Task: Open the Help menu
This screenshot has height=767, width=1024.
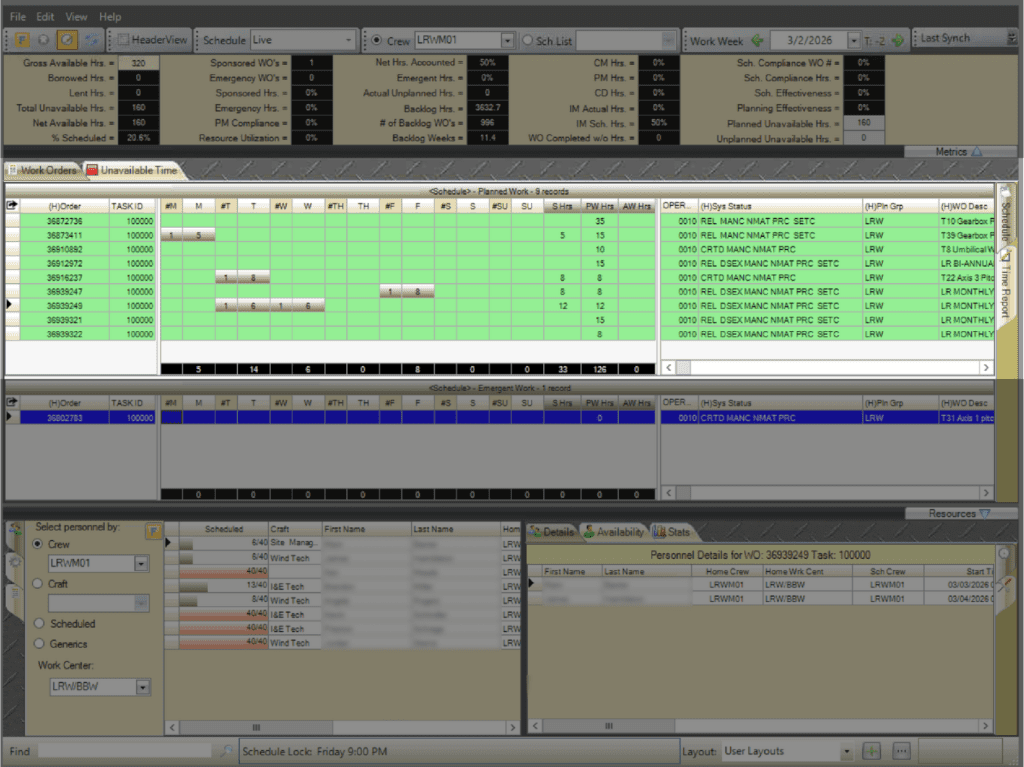Action: pyautogui.click(x=110, y=17)
